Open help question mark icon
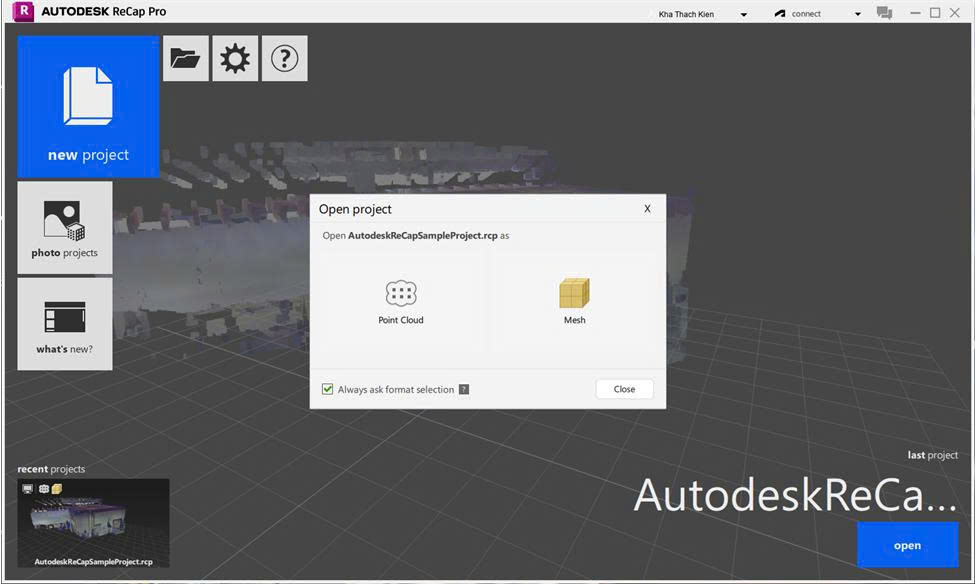 [284, 58]
